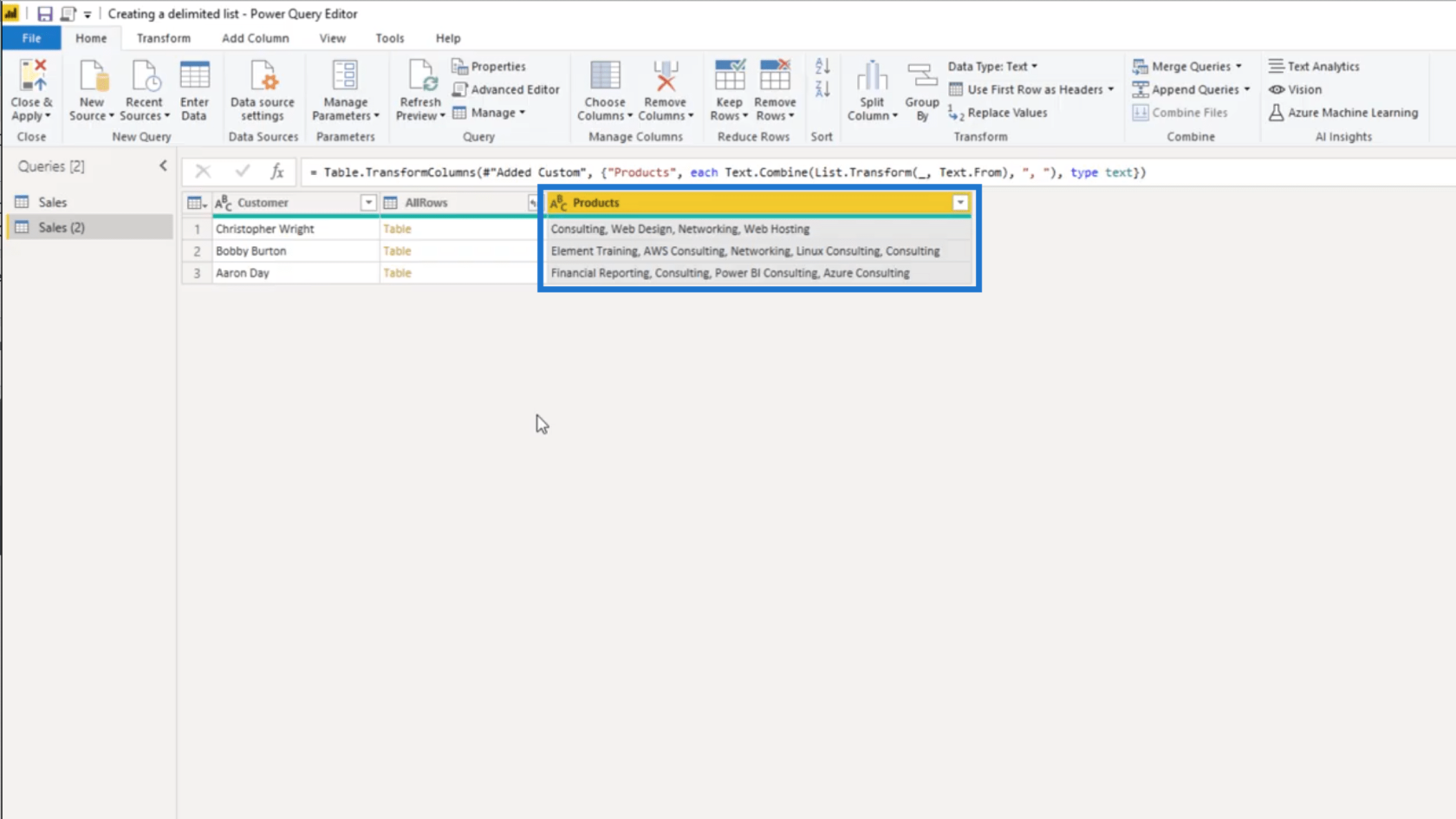Select the Customer column header

tap(296, 203)
